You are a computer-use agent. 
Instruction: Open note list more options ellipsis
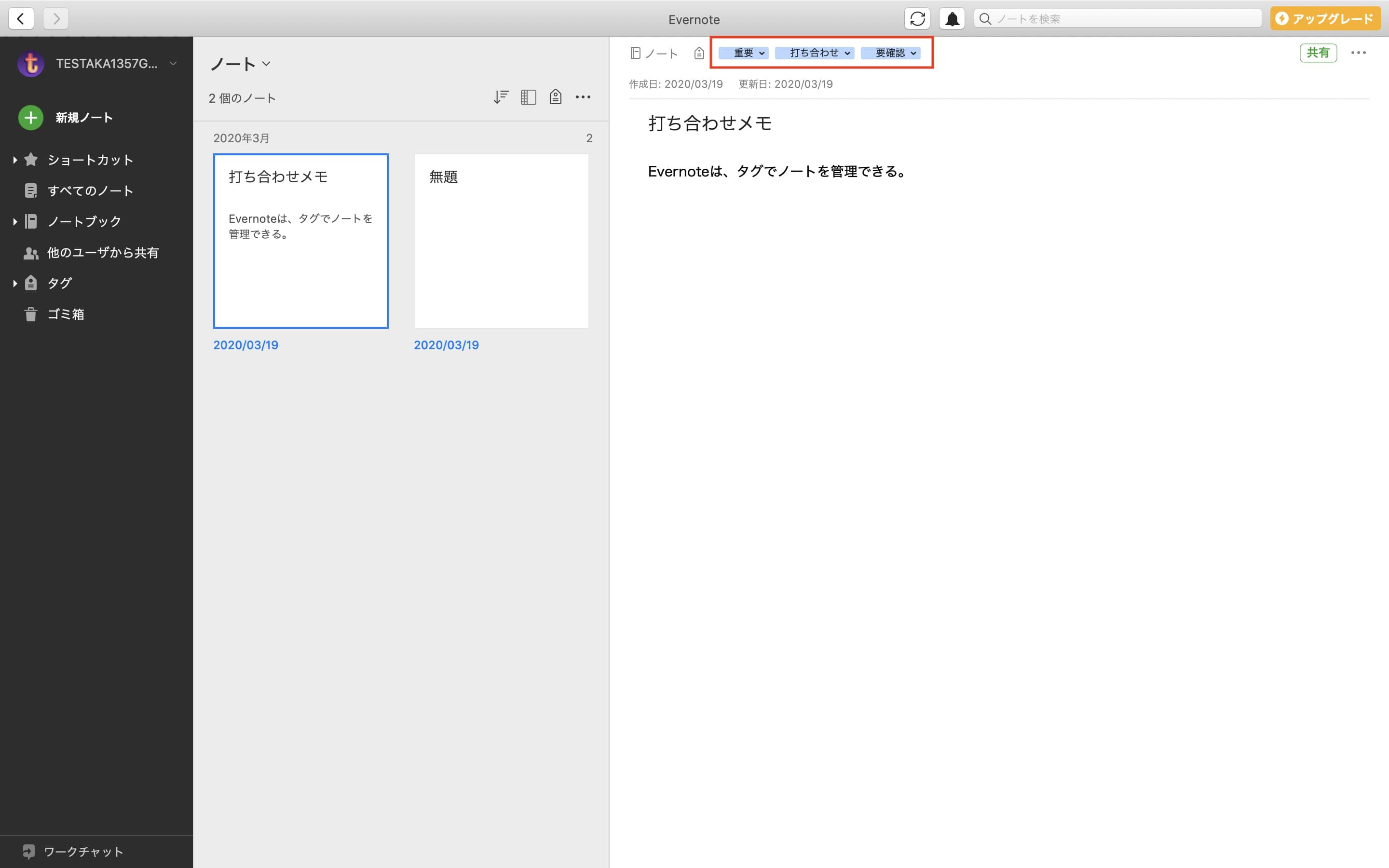(x=583, y=97)
